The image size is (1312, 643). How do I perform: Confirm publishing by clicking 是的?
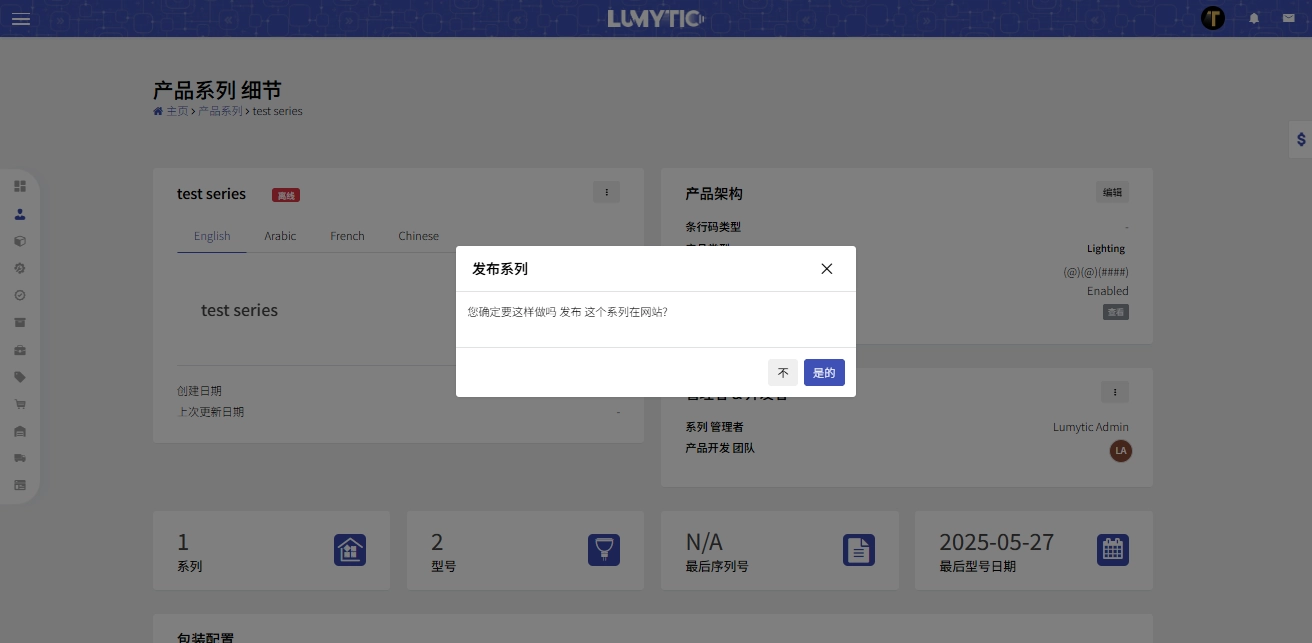tap(824, 372)
